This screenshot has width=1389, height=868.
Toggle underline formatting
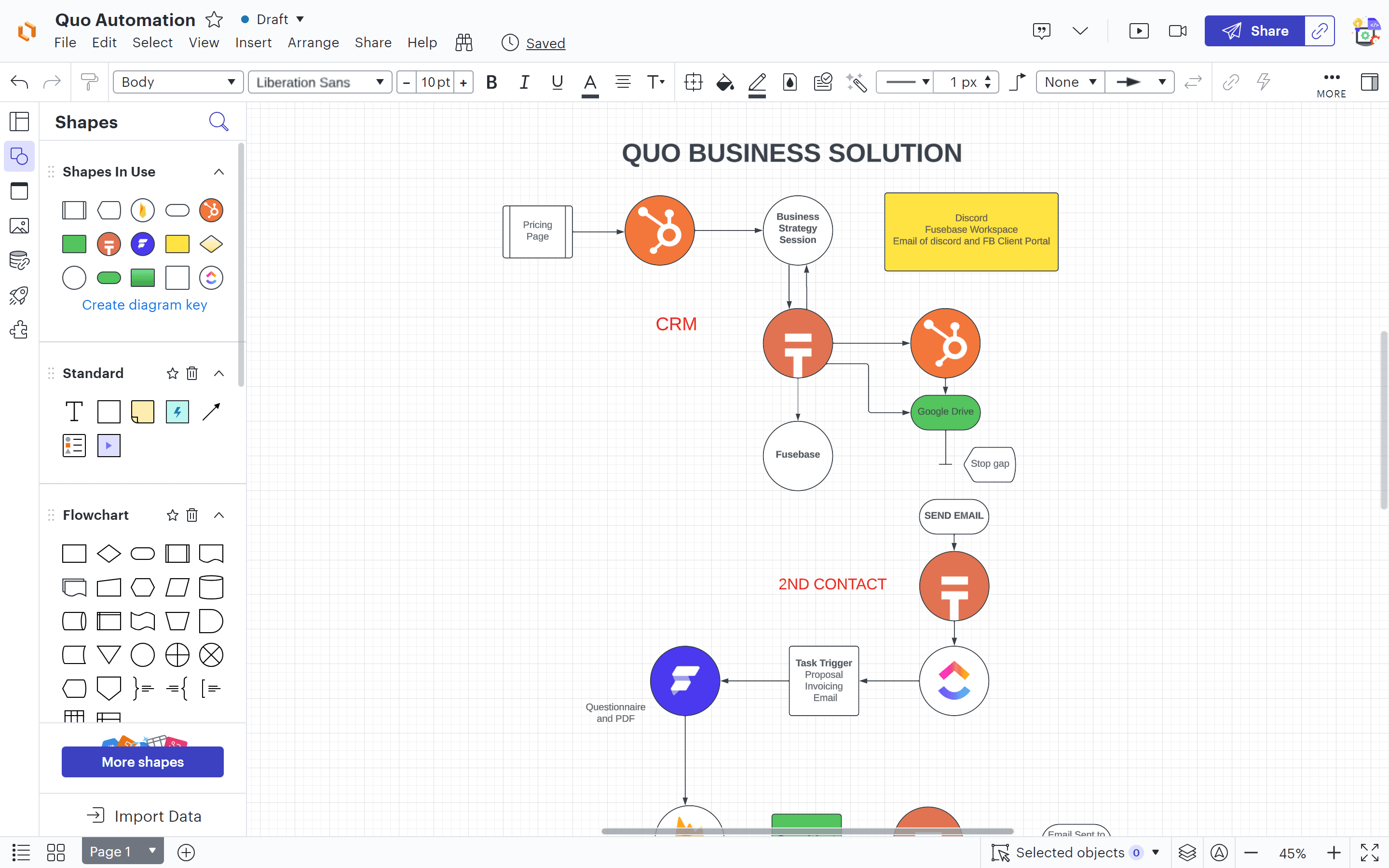pos(557,82)
